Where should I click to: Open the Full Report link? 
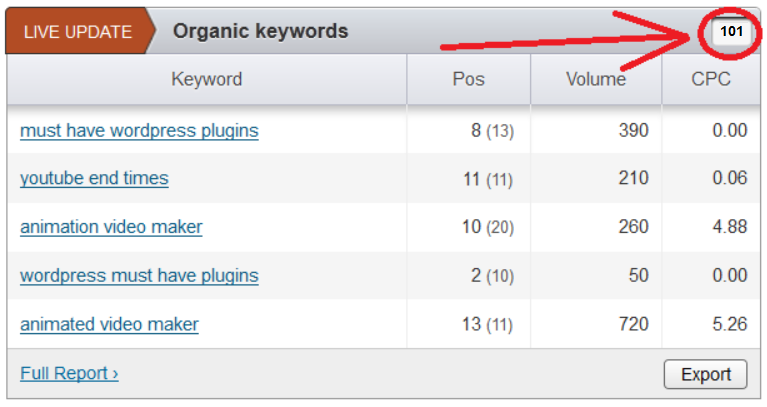tap(69, 373)
